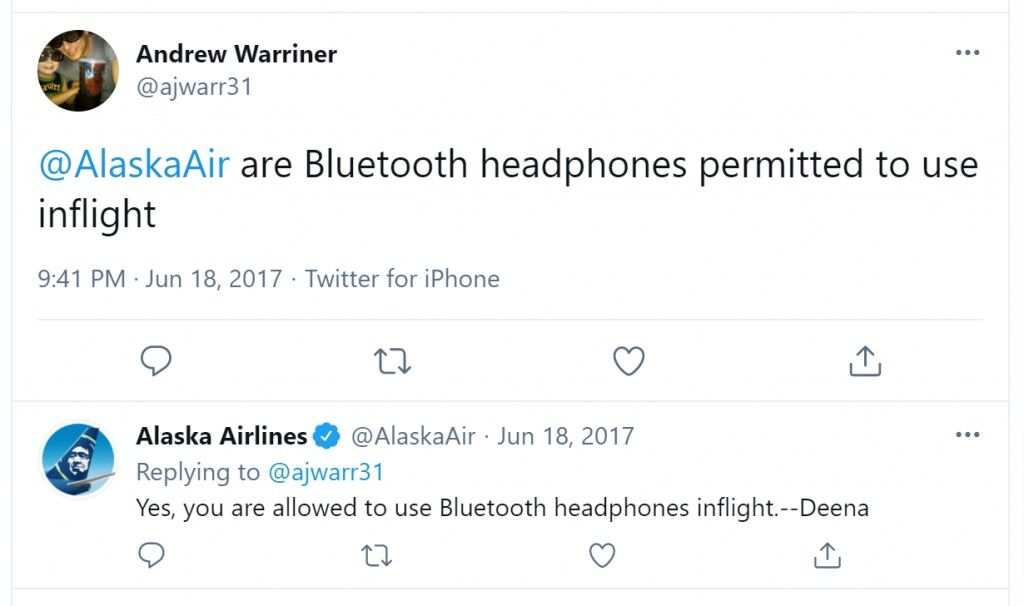This screenshot has height=606, width=1024.
Task: Open the Alaska Airlines verified badge
Action: pyautogui.click(x=327, y=436)
